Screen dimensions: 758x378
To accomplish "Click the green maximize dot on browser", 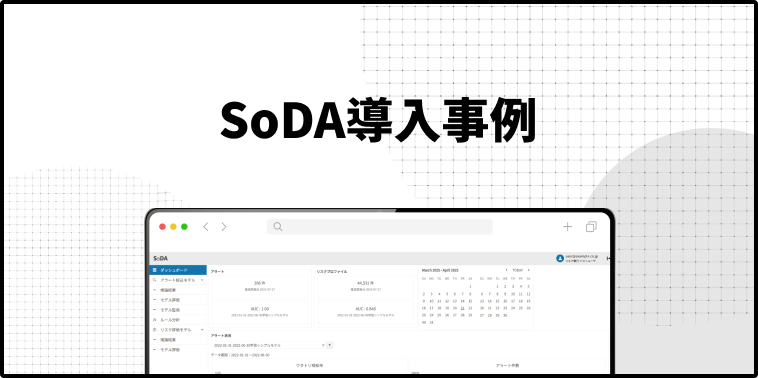I will pyautogui.click(x=184, y=227).
